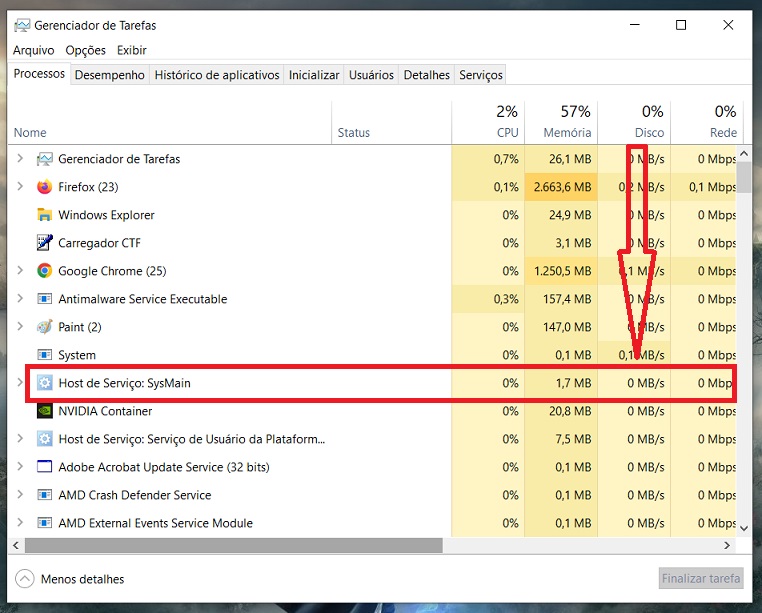Click the Gerenciador de Tarefas process icon
762x613 pixels.
click(45, 159)
